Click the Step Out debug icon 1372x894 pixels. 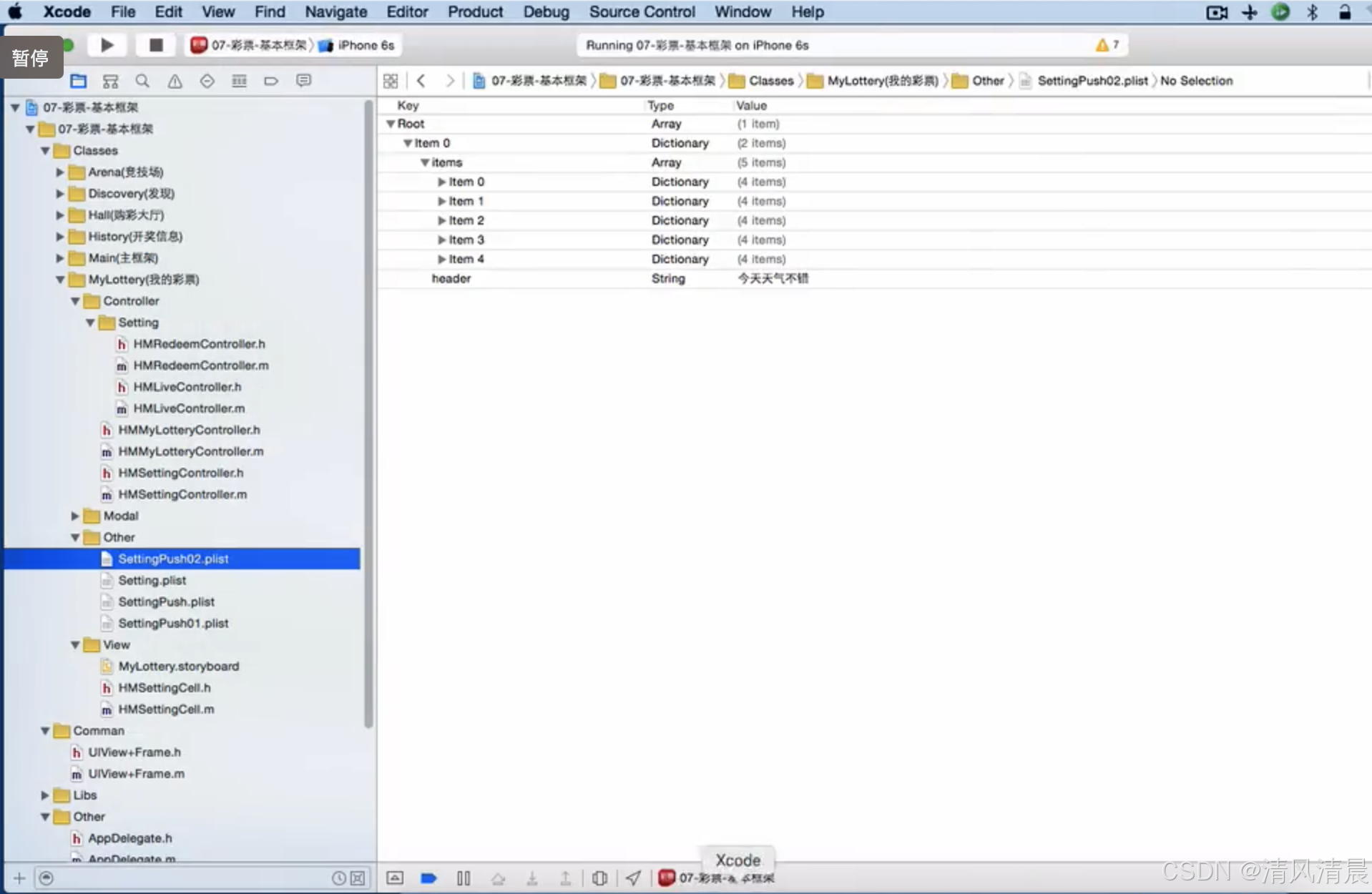pyautogui.click(x=565, y=878)
